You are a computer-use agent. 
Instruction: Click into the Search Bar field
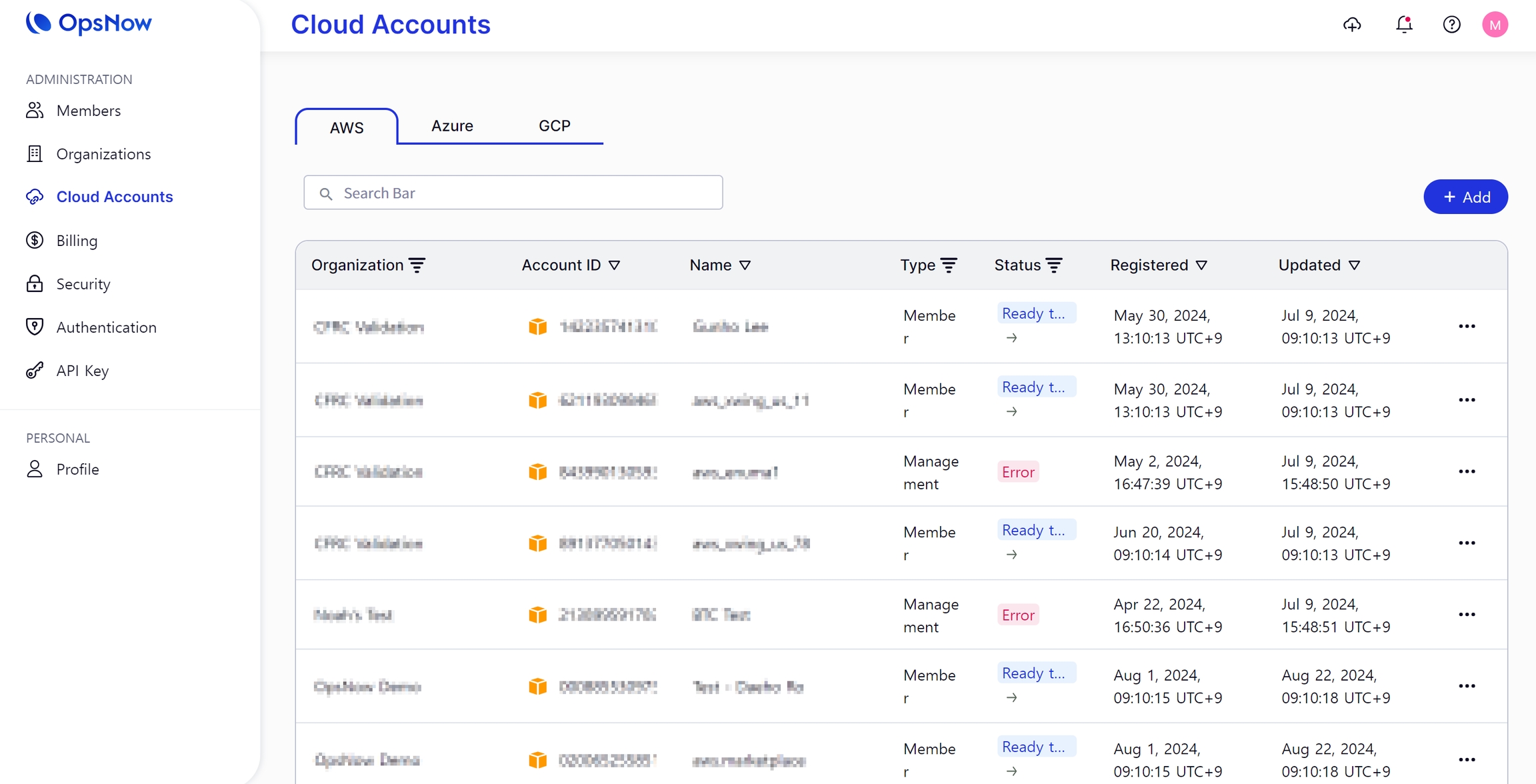click(x=513, y=193)
